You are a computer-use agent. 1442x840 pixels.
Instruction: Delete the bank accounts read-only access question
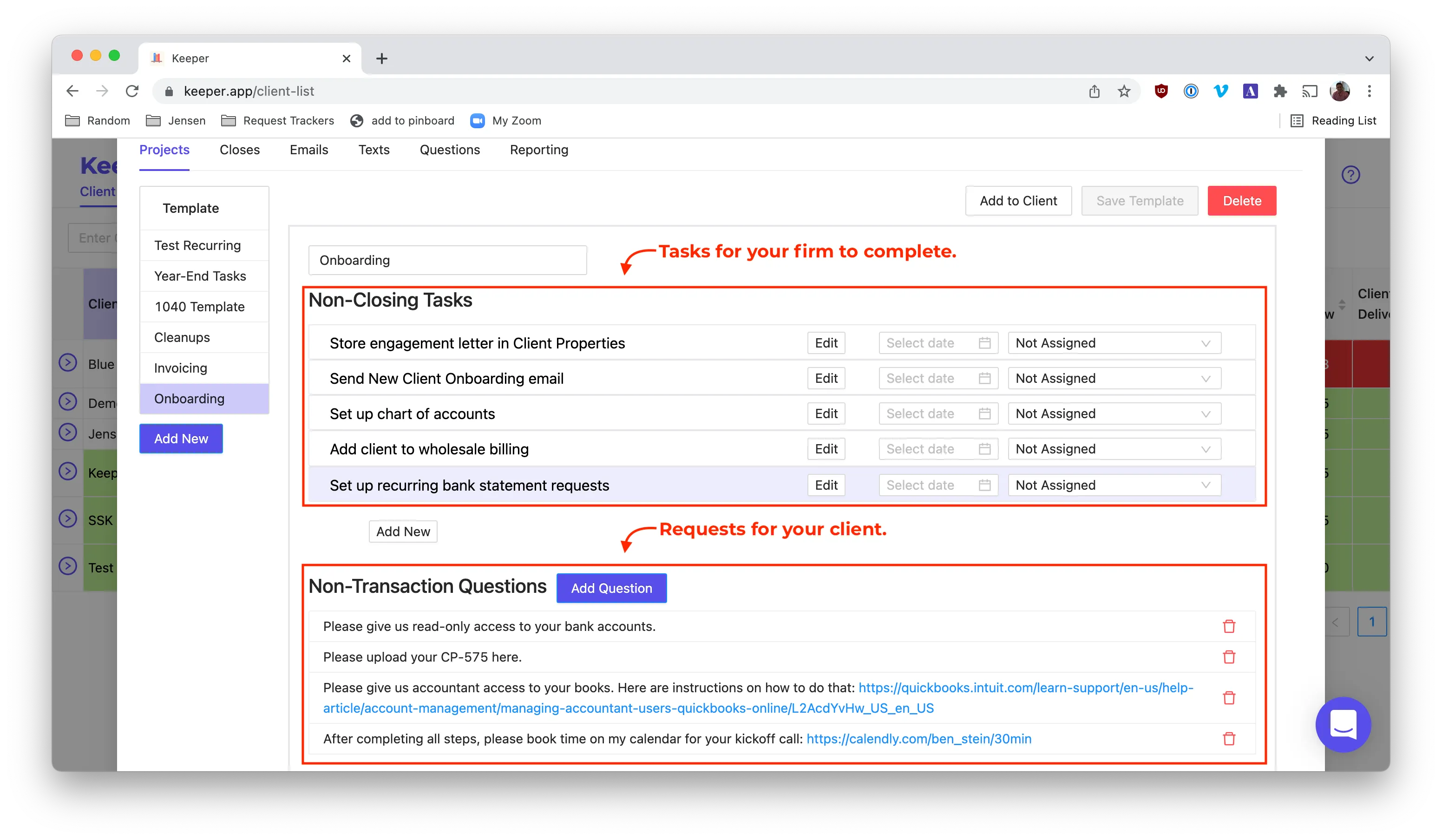pyautogui.click(x=1229, y=626)
